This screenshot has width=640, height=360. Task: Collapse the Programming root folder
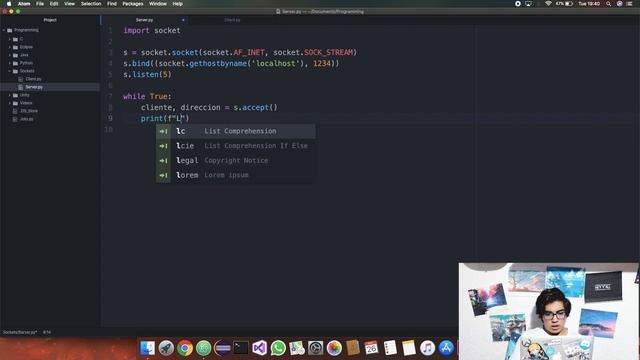4,30
